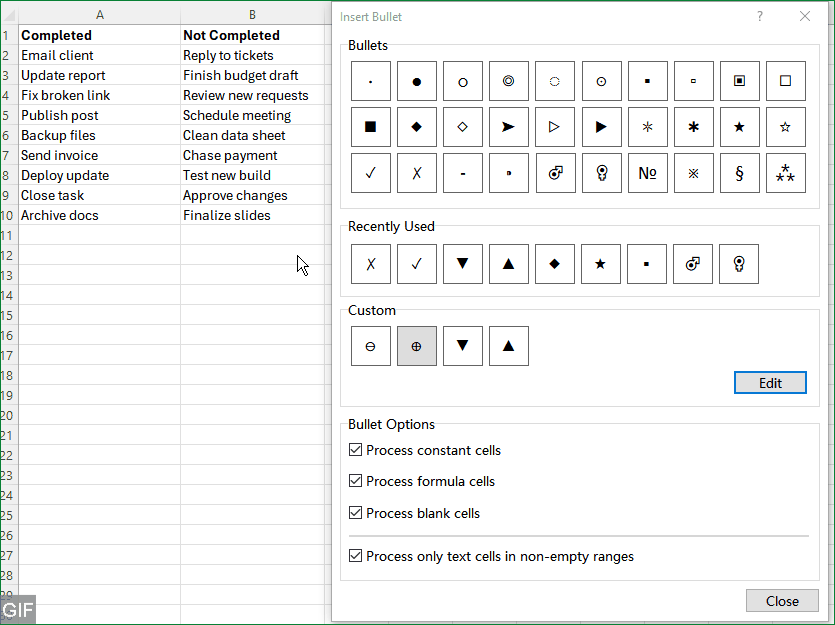Image resolution: width=835 pixels, height=625 pixels.
Task: Click the Close button of Insert Bullet dialog
Action: pyautogui.click(x=782, y=600)
